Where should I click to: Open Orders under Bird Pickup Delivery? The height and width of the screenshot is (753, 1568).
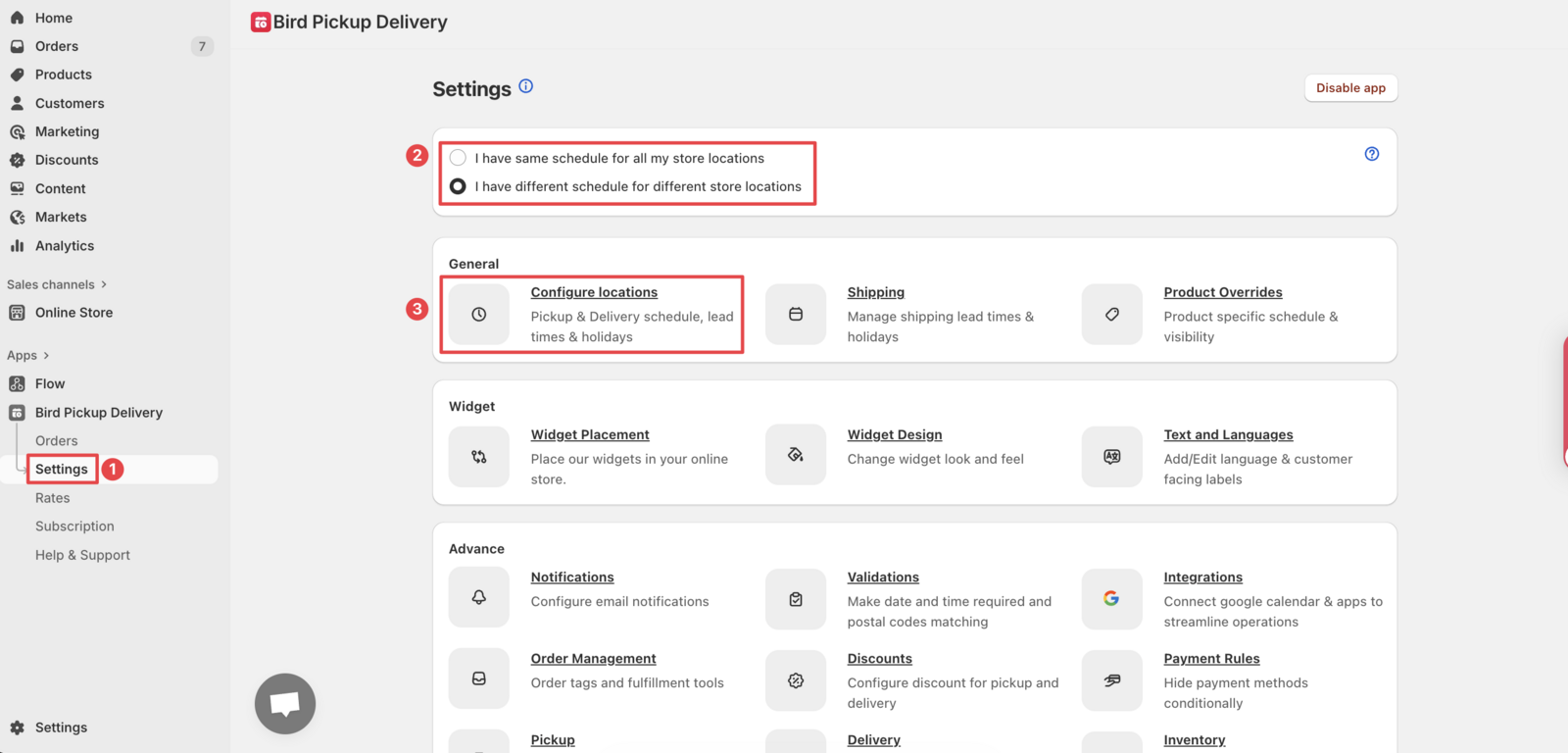click(57, 441)
